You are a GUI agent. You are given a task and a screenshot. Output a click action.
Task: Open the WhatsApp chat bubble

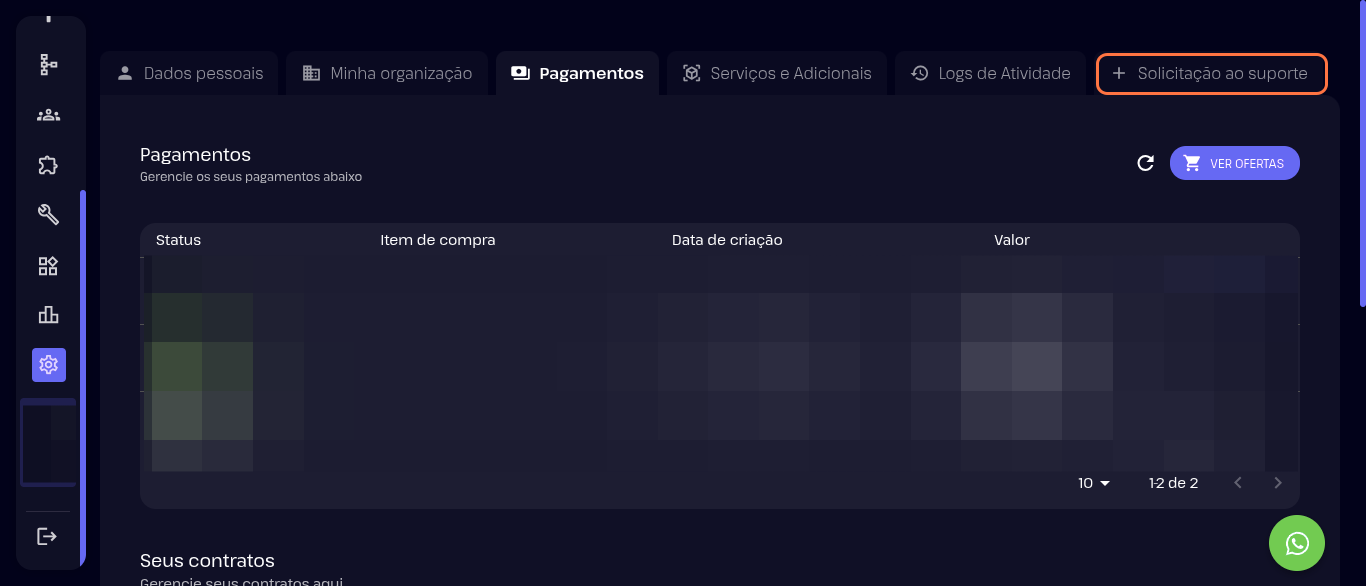1296,543
